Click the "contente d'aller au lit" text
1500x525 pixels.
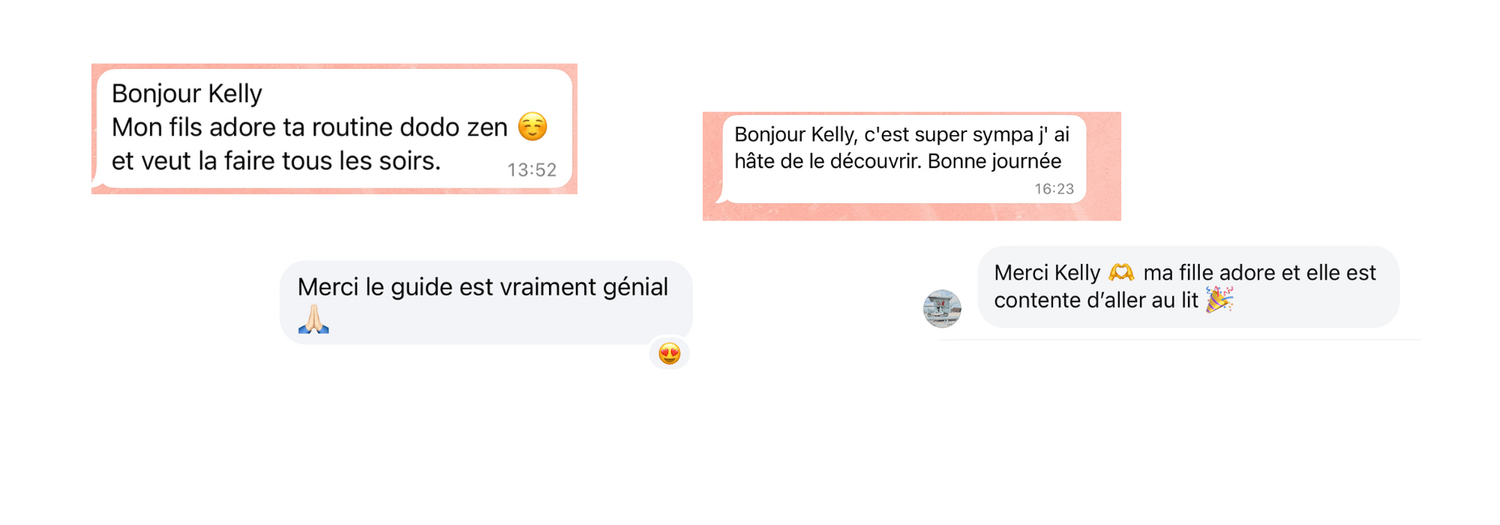coord(1096,300)
